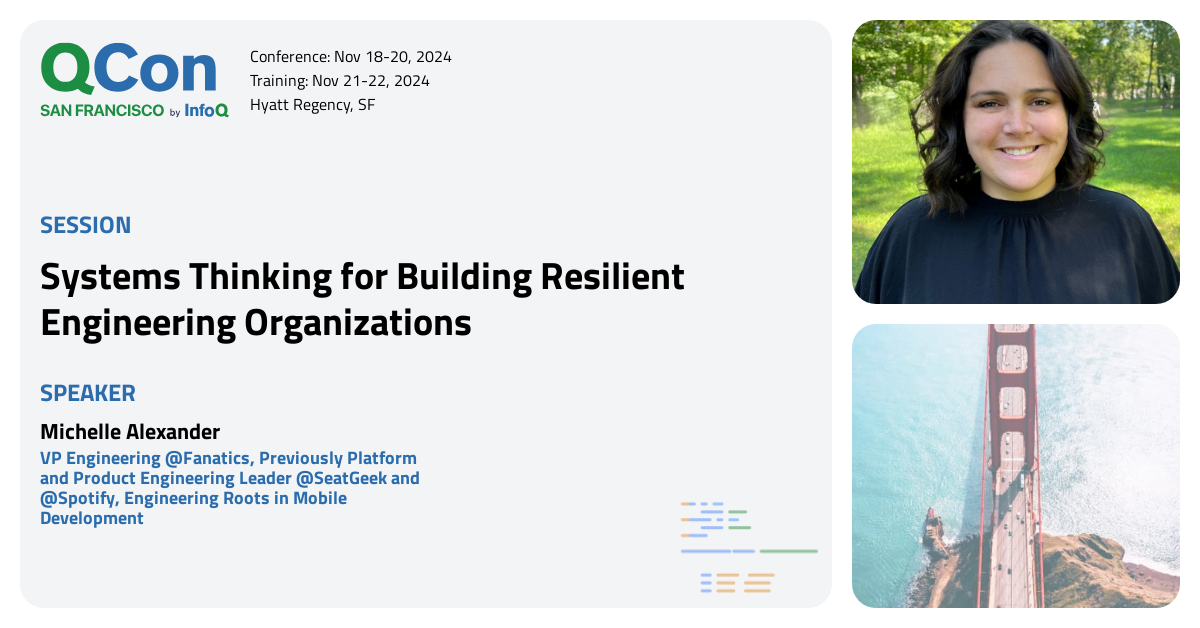Open the speaker headshot photo
Viewport: 1200px width, 628px height.
tap(1015, 160)
